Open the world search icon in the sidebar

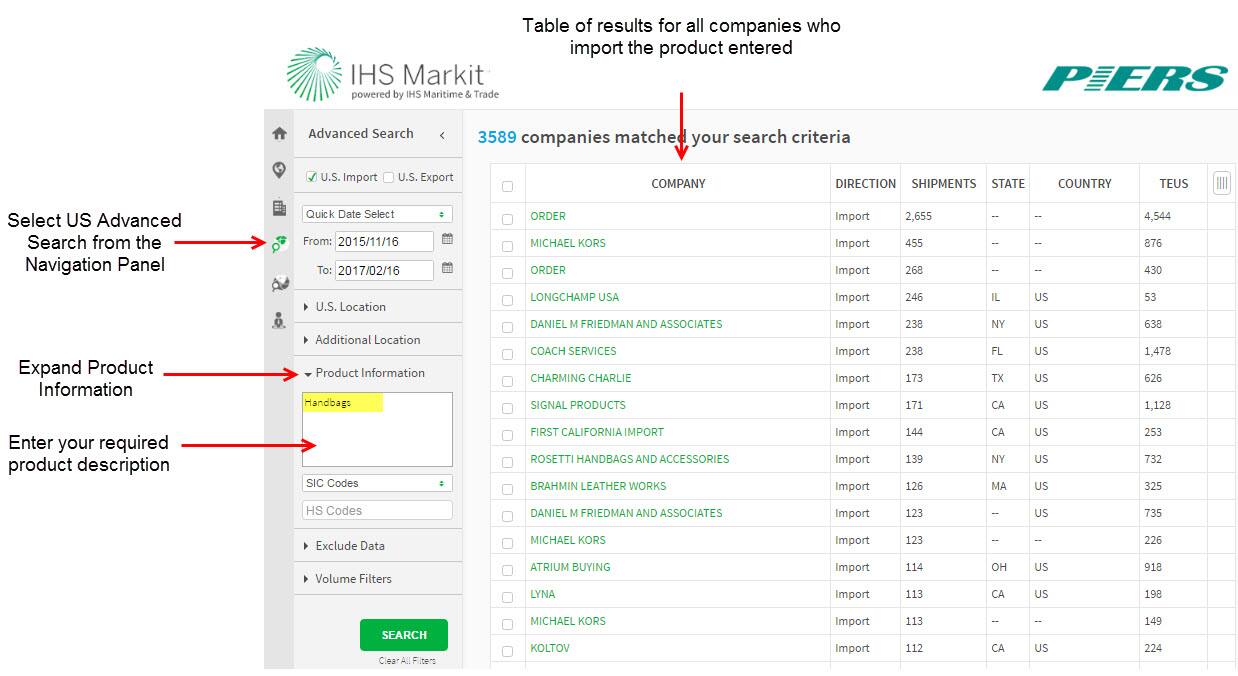tap(279, 284)
